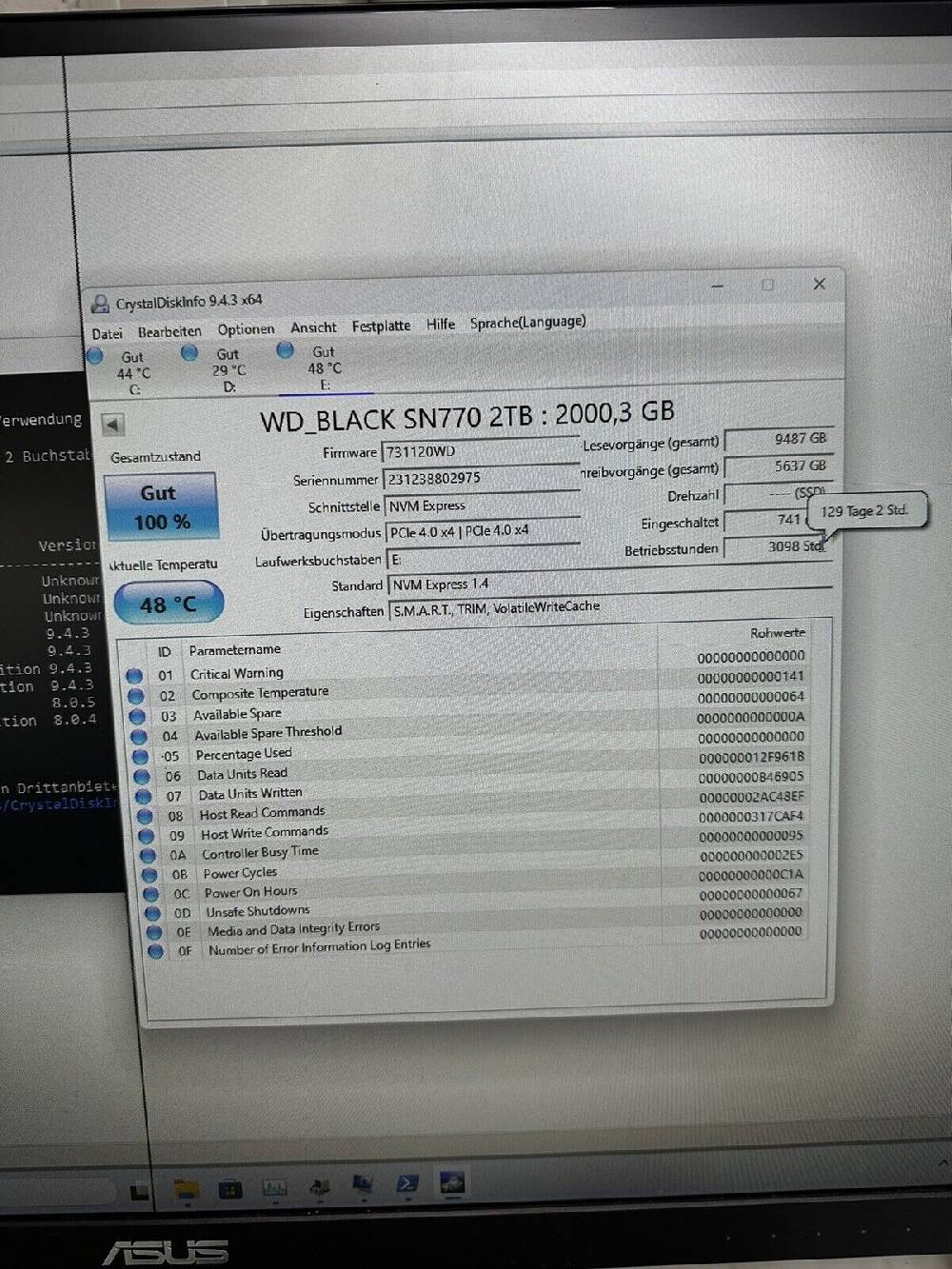Click the Übertragungsmodus field showing PCIe 4.0 x4
Screen dimensions: 952x1269
(484, 531)
